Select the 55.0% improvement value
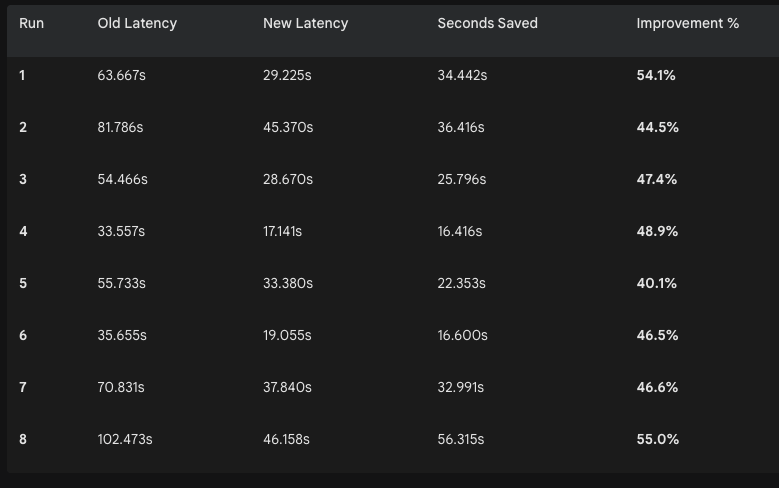This screenshot has width=779, height=488. (657, 439)
